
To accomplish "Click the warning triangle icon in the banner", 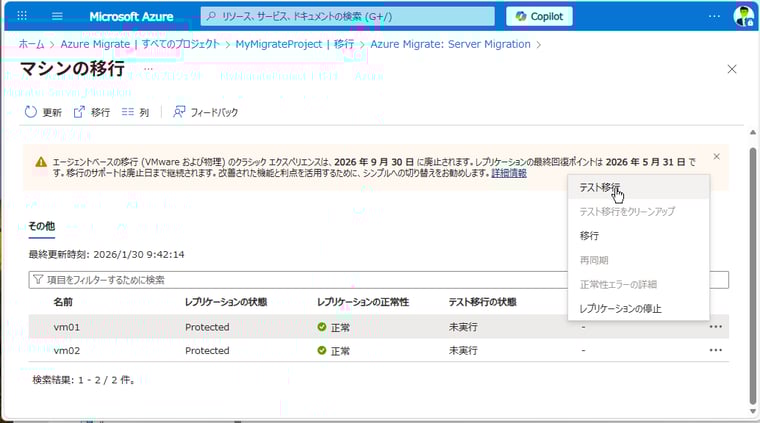I will click(41, 162).
